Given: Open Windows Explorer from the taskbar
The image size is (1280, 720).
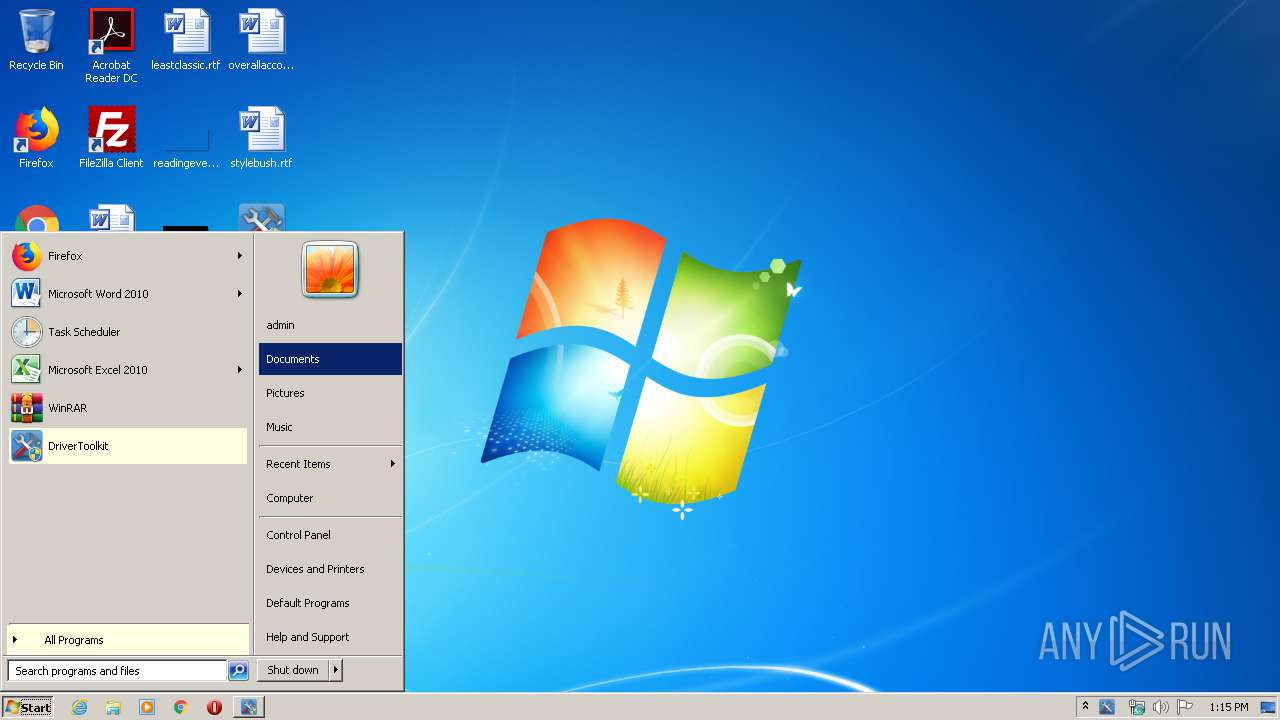Looking at the screenshot, I should point(113,707).
